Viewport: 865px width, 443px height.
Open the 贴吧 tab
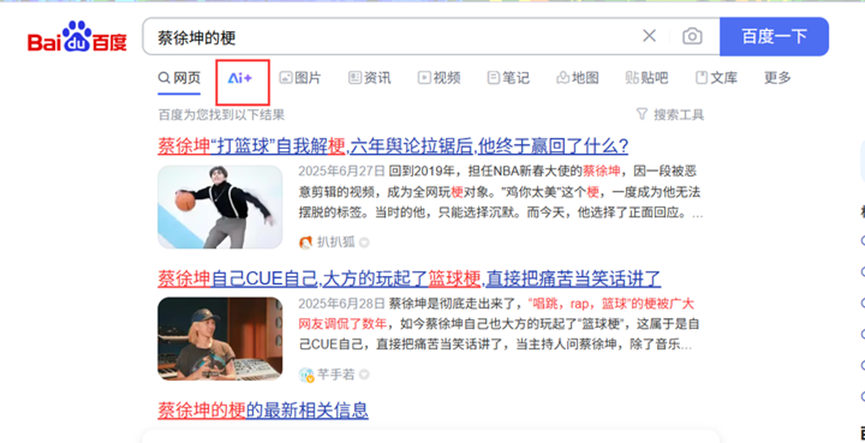pyautogui.click(x=647, y=78)
